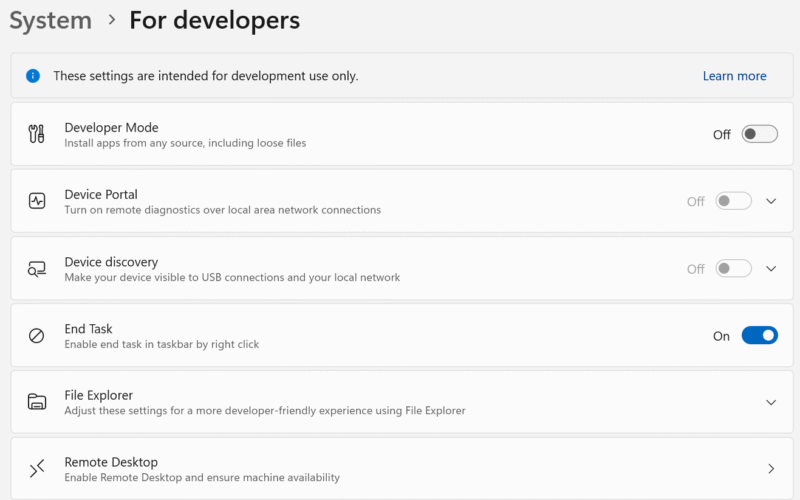
Task: Turn off the End Task toggle
Action: tap(759, 336)
